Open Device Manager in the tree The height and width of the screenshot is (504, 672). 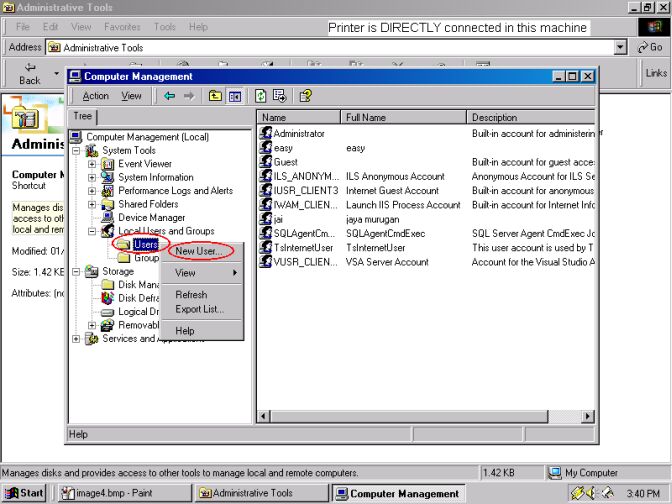151,217
